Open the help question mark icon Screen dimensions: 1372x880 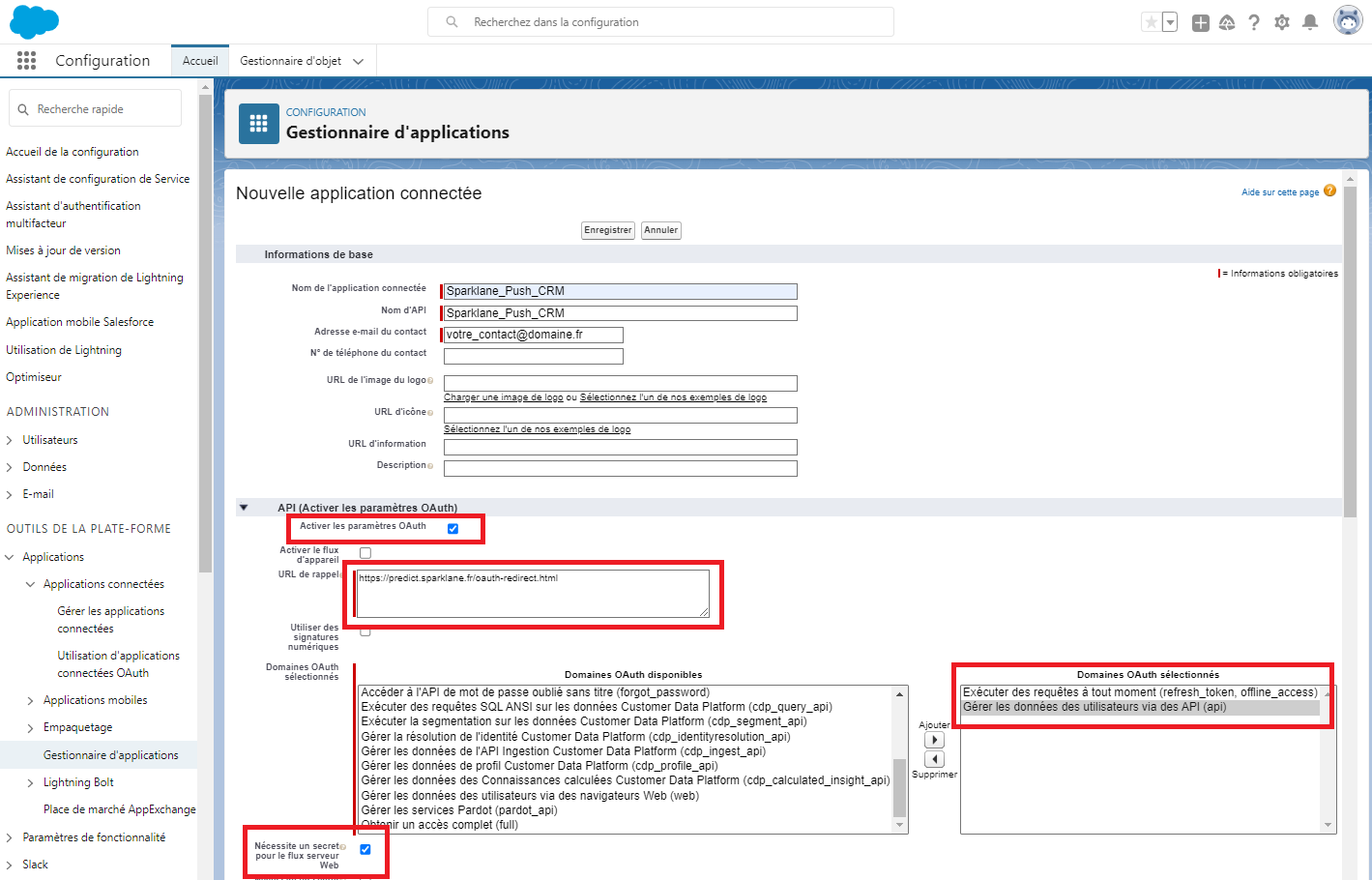[x=1254, y=22]
